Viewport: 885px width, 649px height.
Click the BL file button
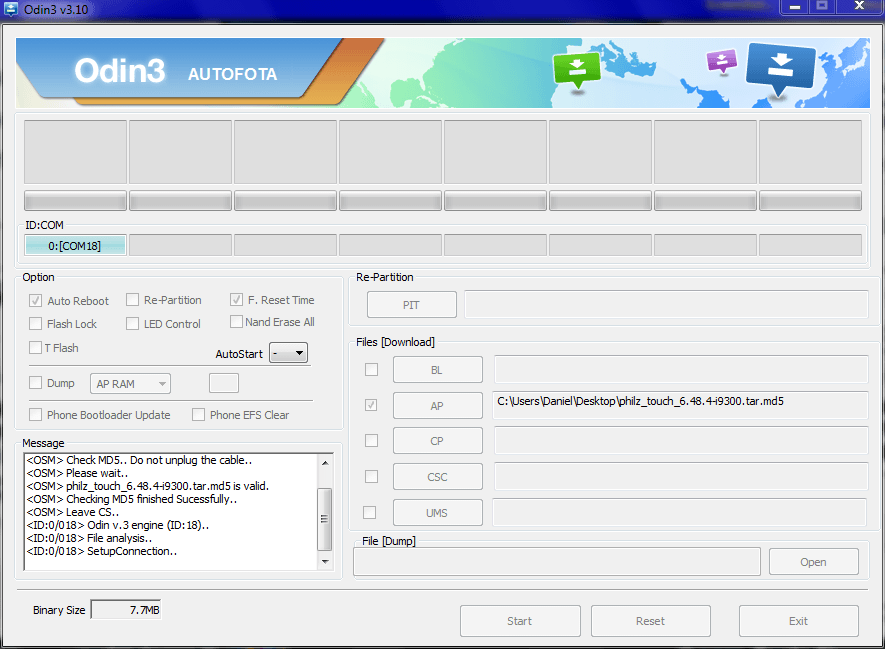(437, 370)
